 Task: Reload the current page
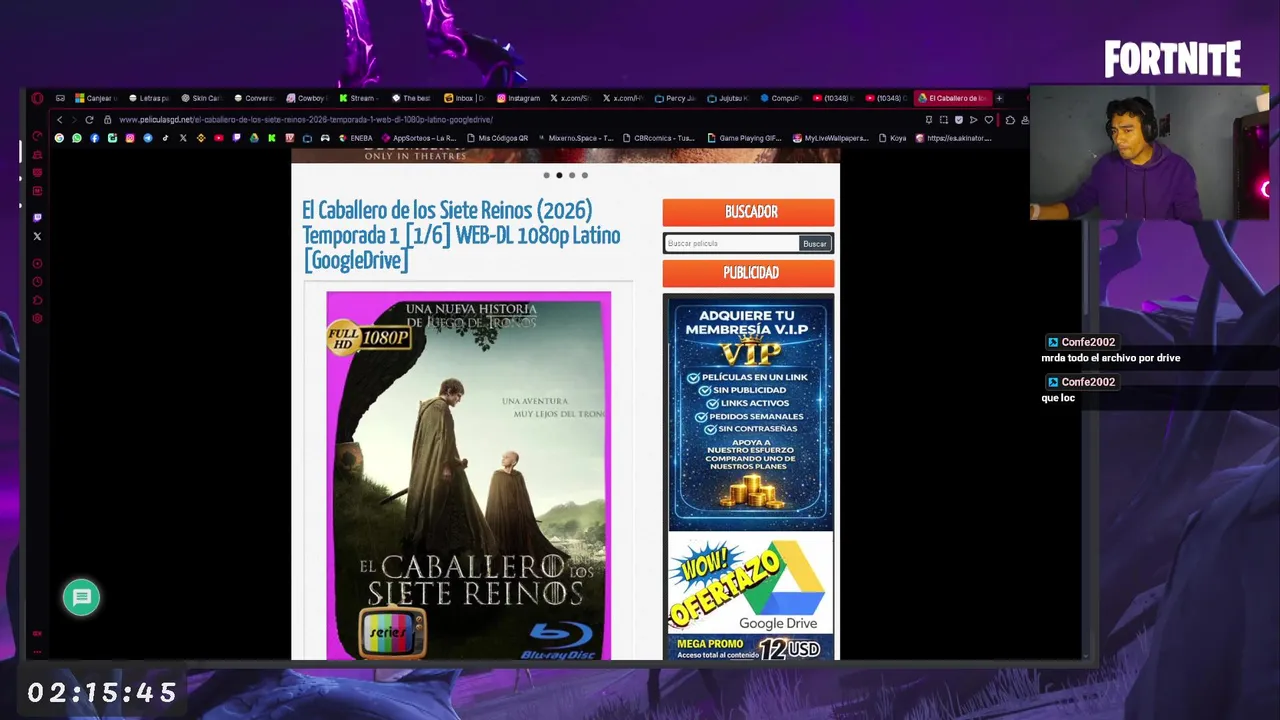pos(89,120)
